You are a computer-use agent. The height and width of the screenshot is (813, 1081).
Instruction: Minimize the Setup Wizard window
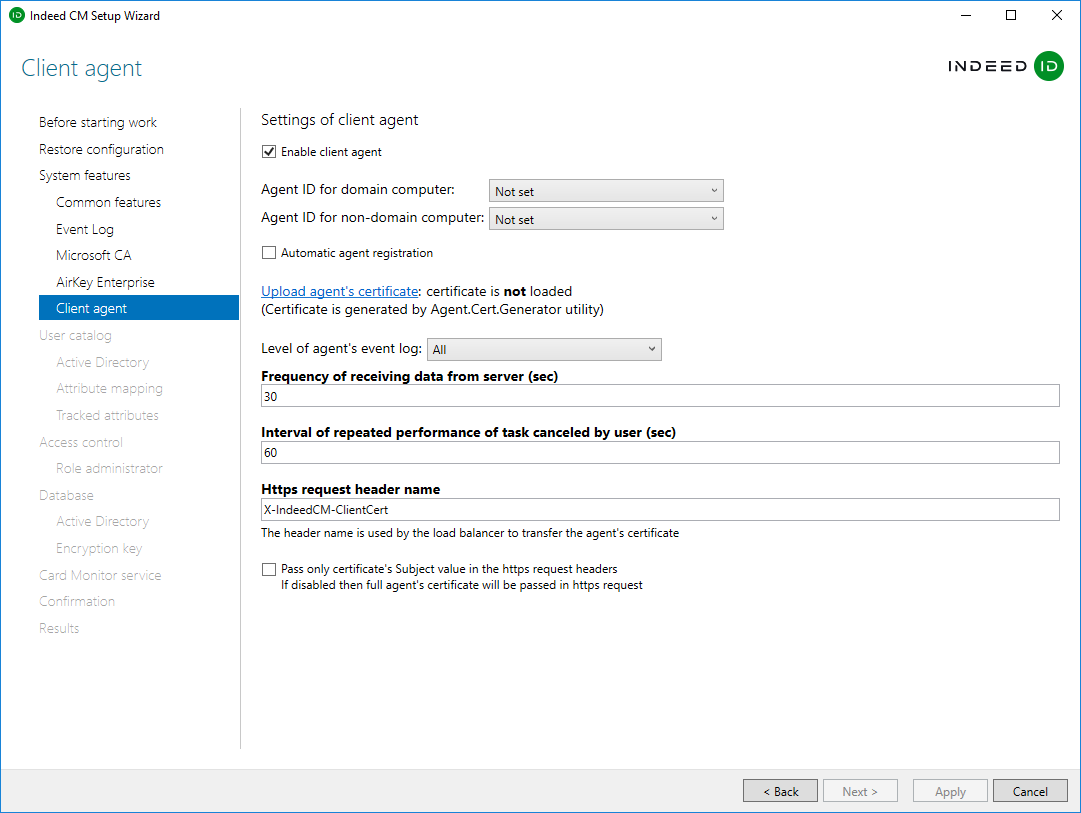click(x=966, y=15)
